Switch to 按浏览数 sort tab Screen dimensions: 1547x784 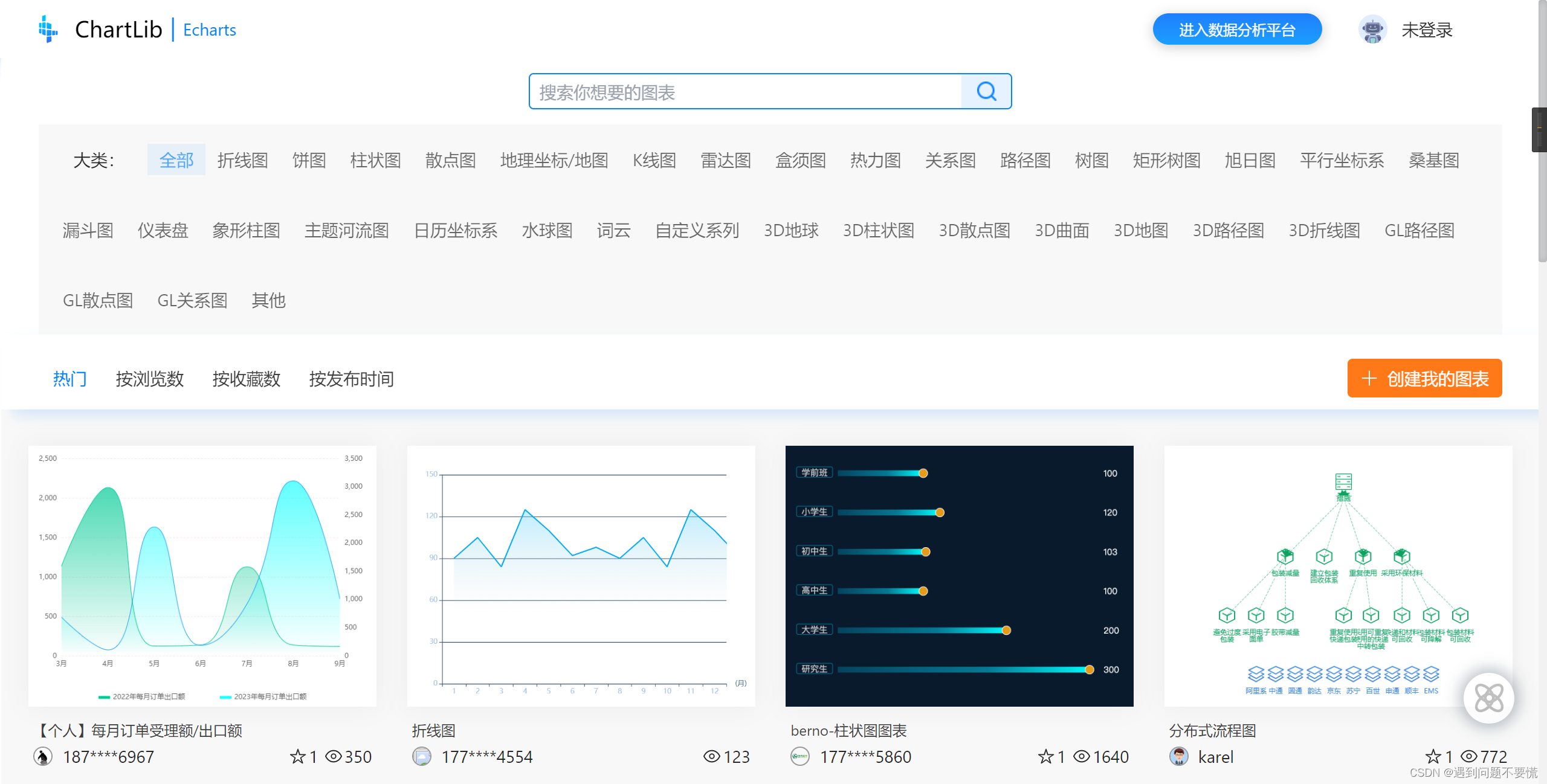point(149,379)
